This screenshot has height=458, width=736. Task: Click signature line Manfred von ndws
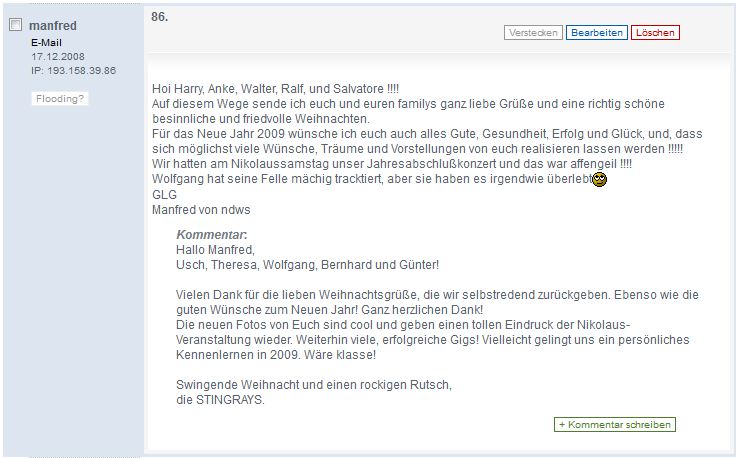tap(201, 210)
